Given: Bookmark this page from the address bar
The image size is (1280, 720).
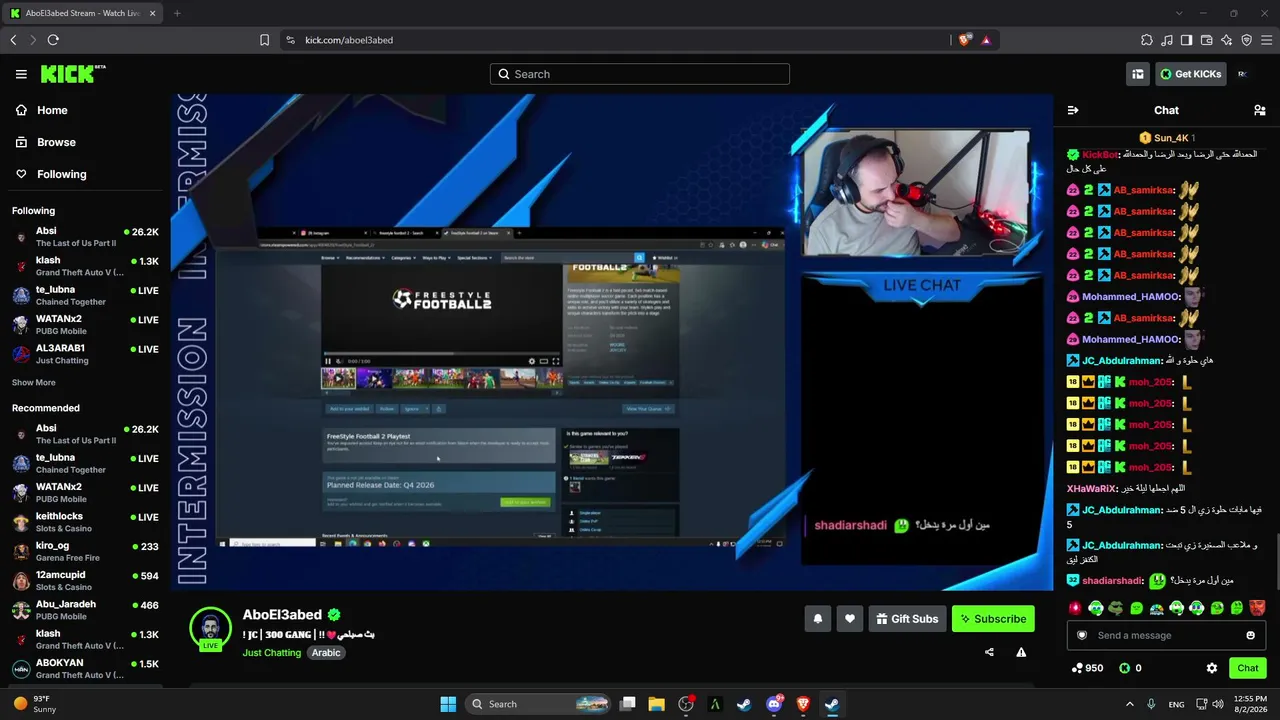Looking at the screenshot, I should [x=264, y=40].
